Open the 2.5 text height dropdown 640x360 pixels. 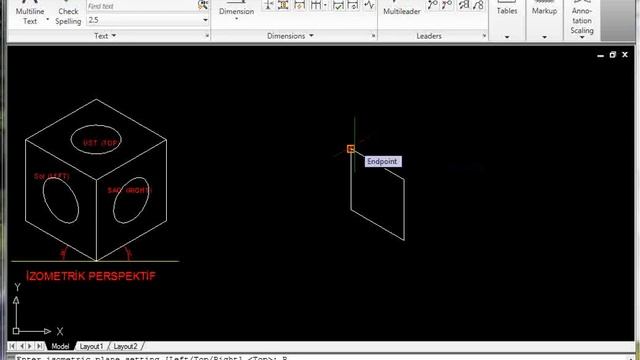click(205, 20)
